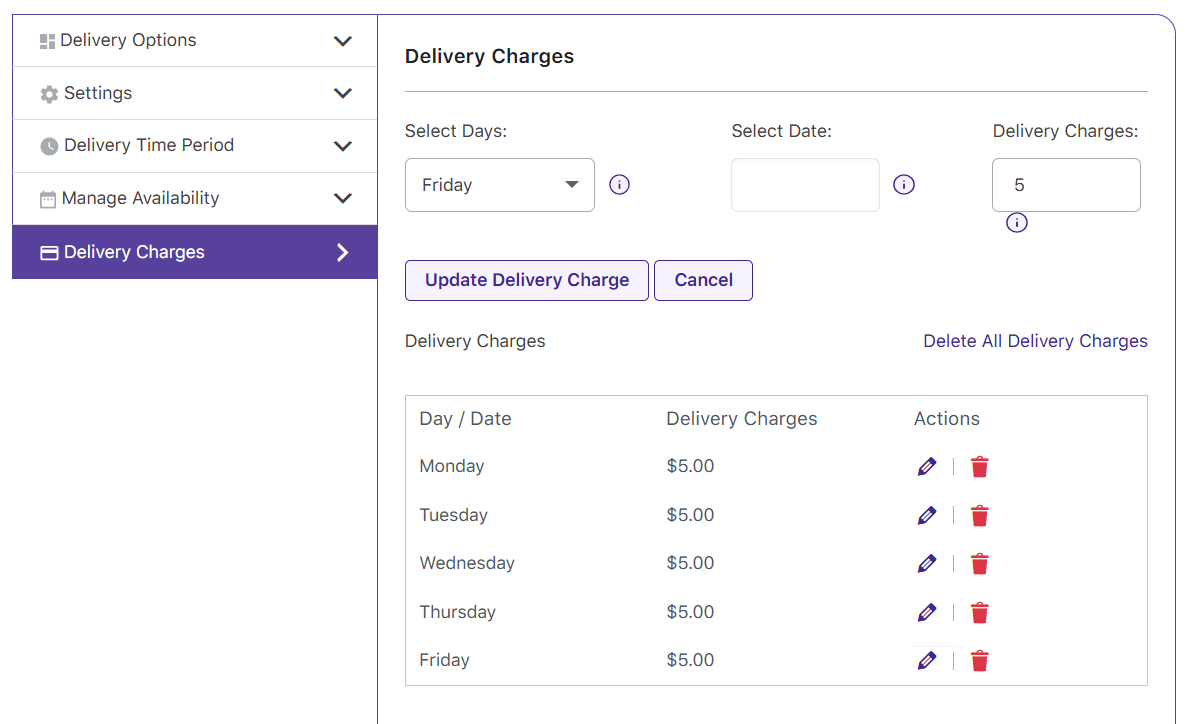The height and width of the screenshot is (724, 1188).
Task: Delete the Friday delivery charge
Action: coord(979,660)
